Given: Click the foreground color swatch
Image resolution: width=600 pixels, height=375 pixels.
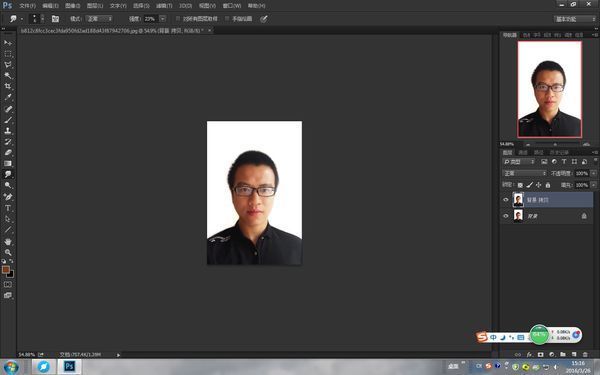Looking at the screenshot, I should tap(6, 269).
